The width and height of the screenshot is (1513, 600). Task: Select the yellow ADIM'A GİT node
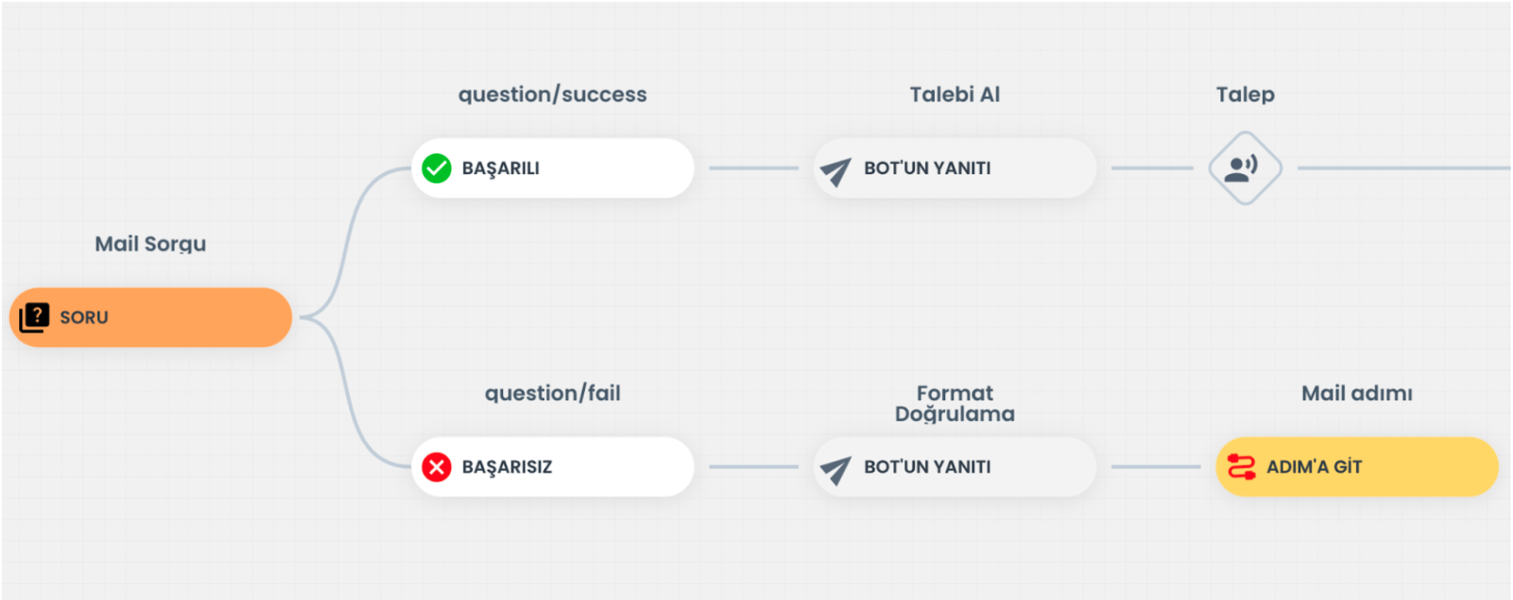[x=1357, y=467]
